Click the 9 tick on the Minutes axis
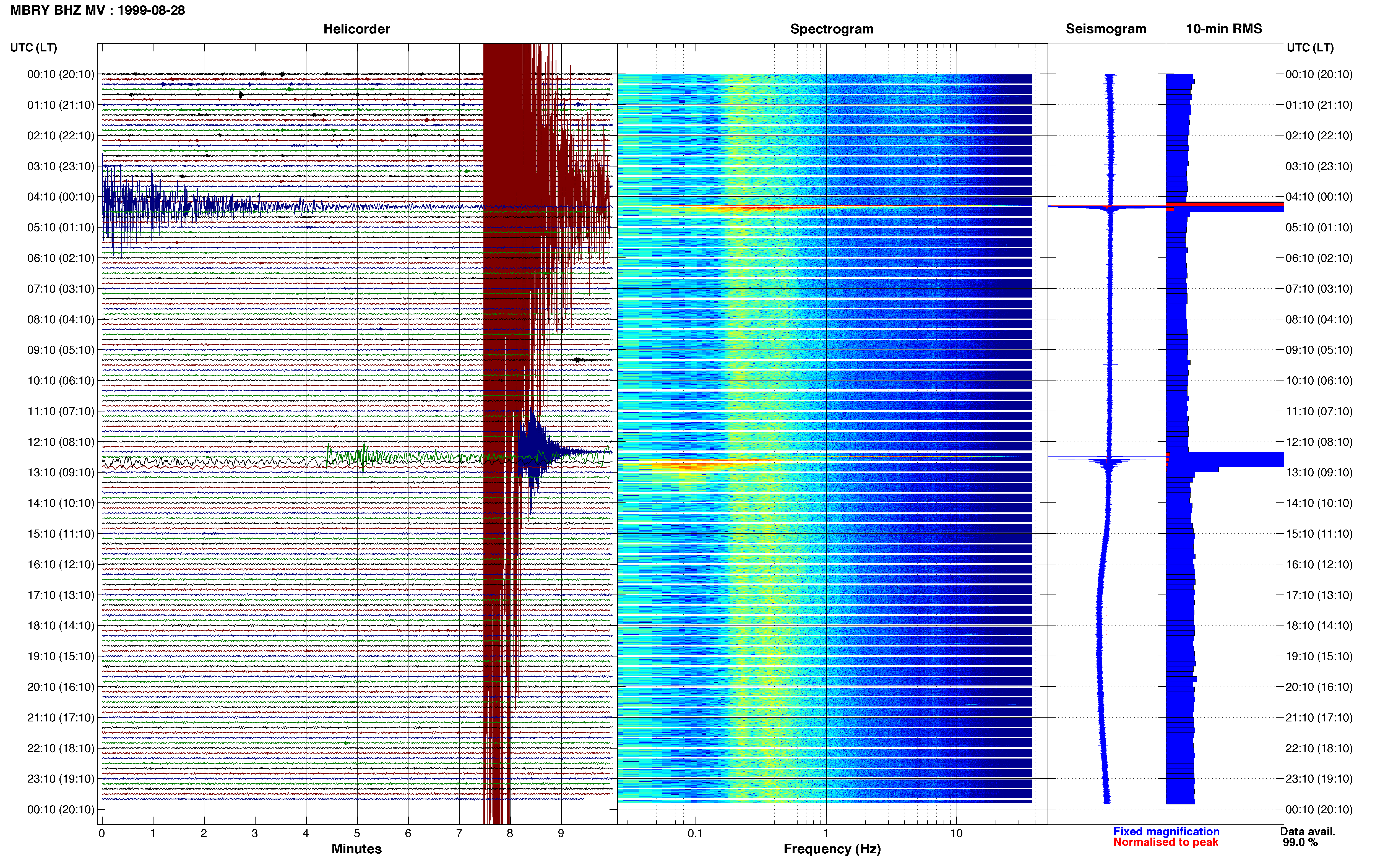This screenshot has width=1388, height=868. [x=561, y=833]
